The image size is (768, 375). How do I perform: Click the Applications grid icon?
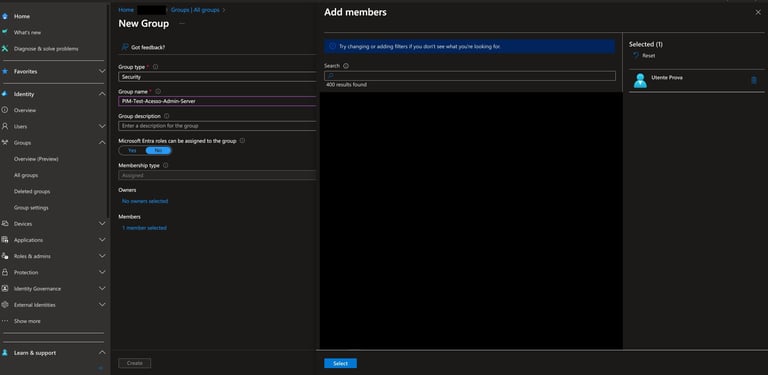[5, 240]
